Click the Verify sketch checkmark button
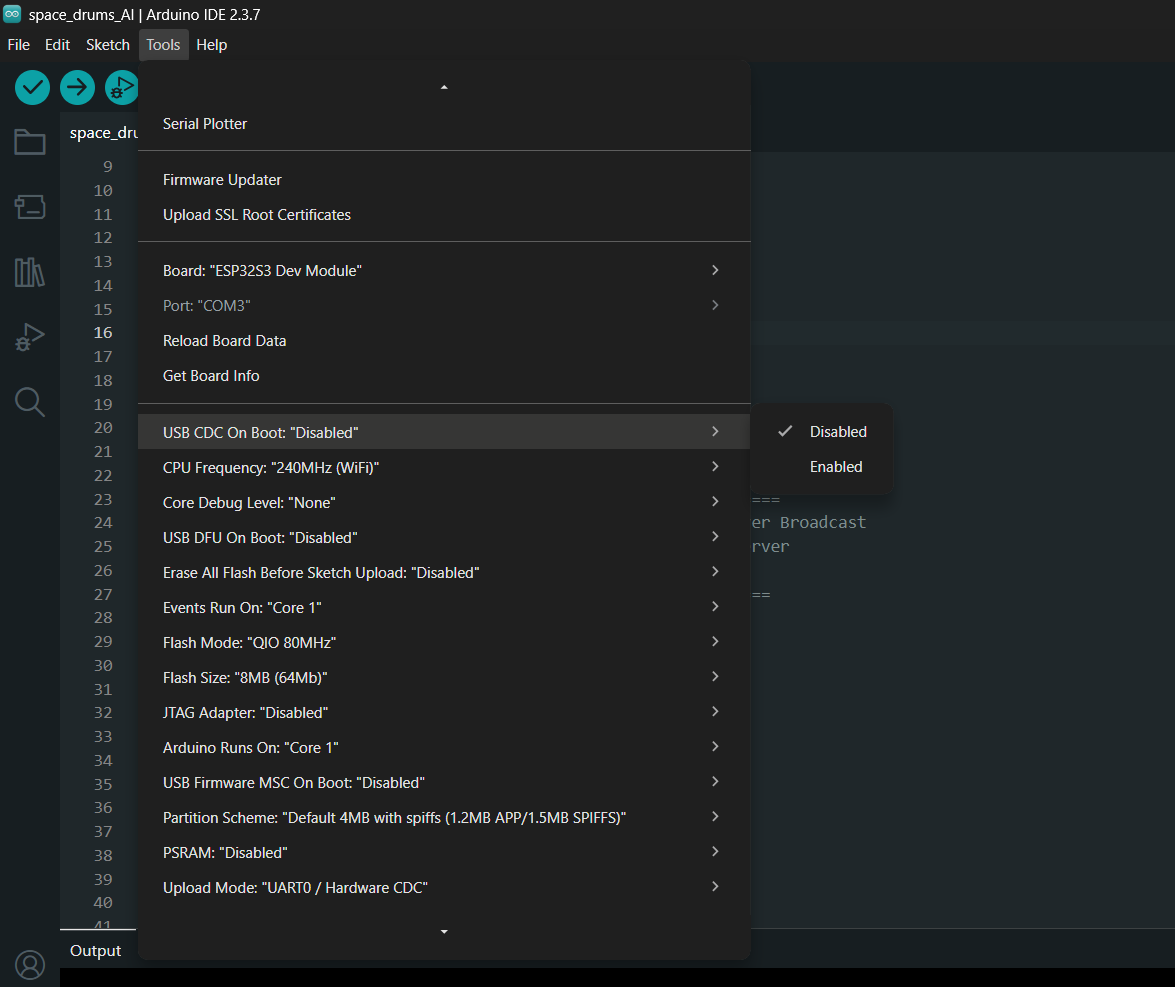The height and width of the screenshot is (987, 1175). 32,88
